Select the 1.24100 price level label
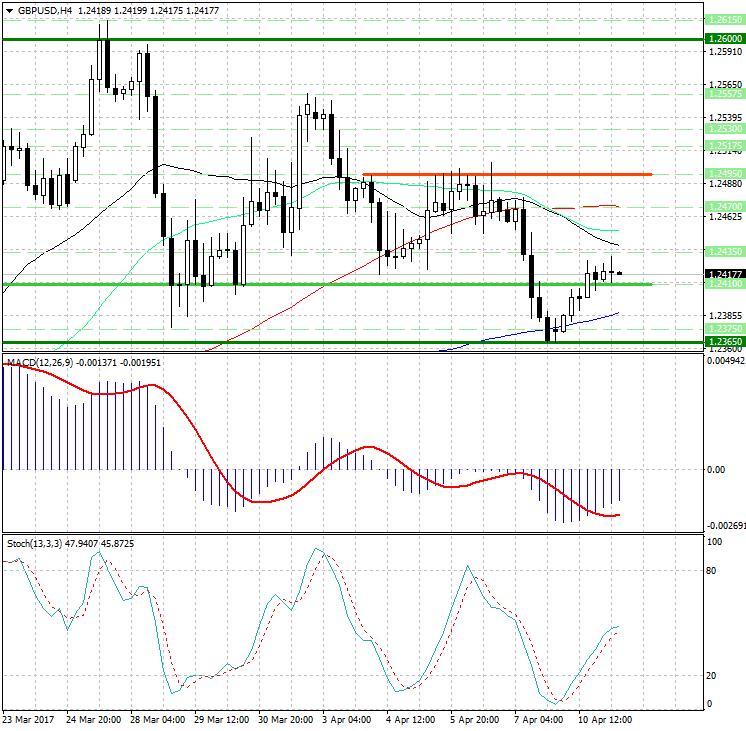This screenshot has height=731, width=746. coord(724,285)
